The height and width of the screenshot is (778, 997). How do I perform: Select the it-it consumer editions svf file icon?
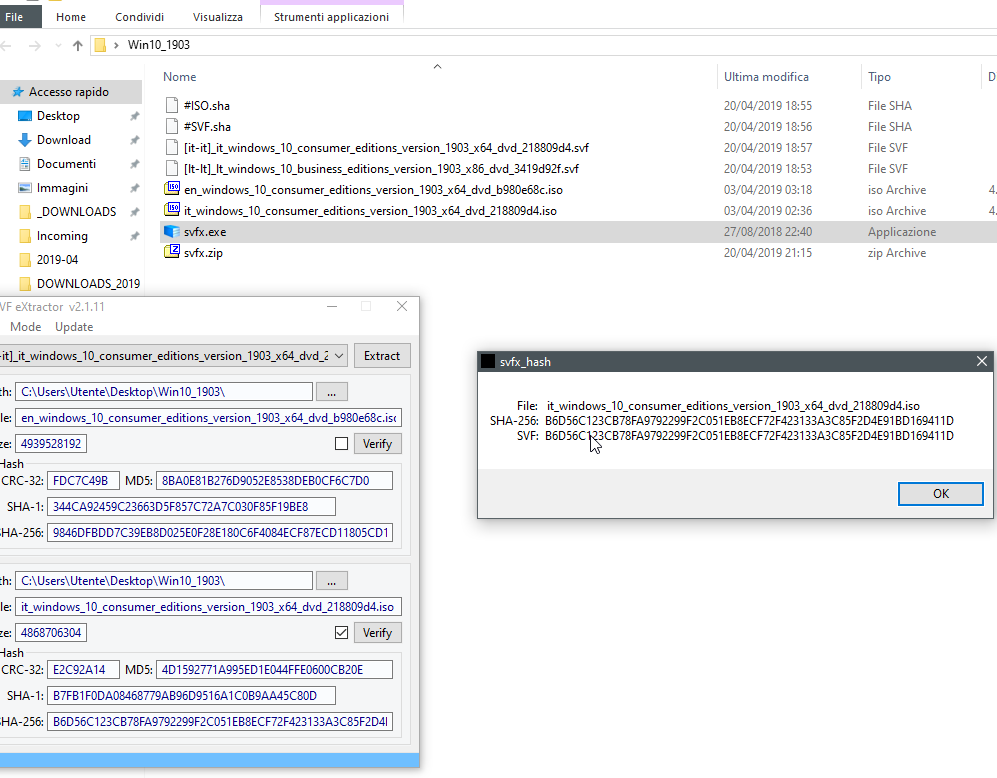172,147
